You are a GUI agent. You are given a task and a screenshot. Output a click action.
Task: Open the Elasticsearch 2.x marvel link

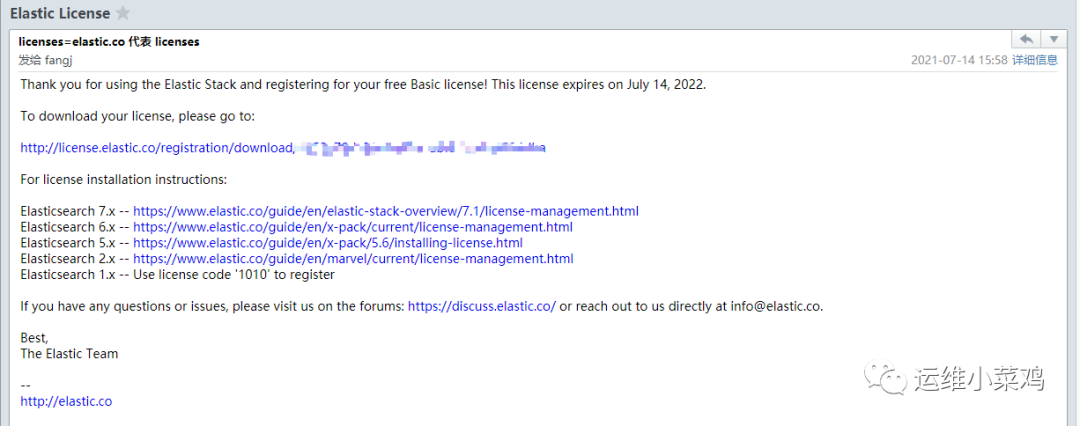[353, 259]
